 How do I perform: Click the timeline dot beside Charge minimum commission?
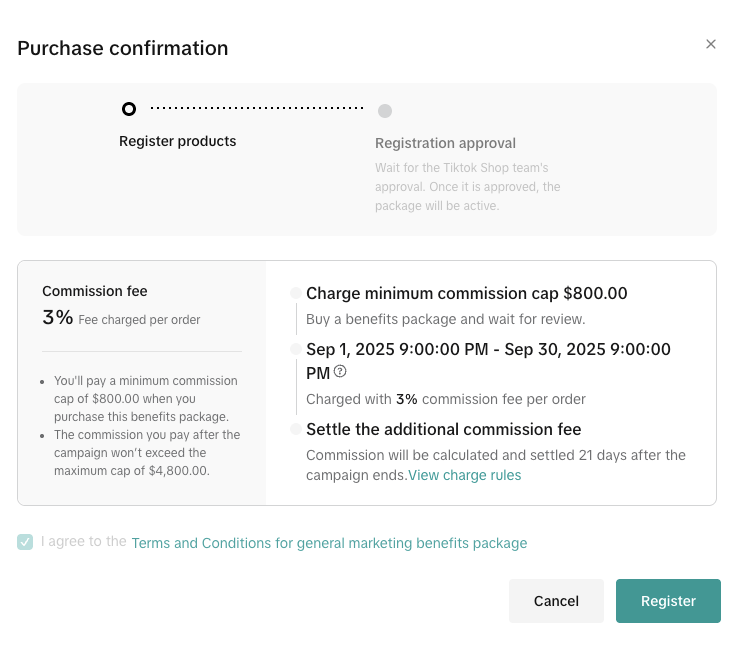click(x=296, y=293)
